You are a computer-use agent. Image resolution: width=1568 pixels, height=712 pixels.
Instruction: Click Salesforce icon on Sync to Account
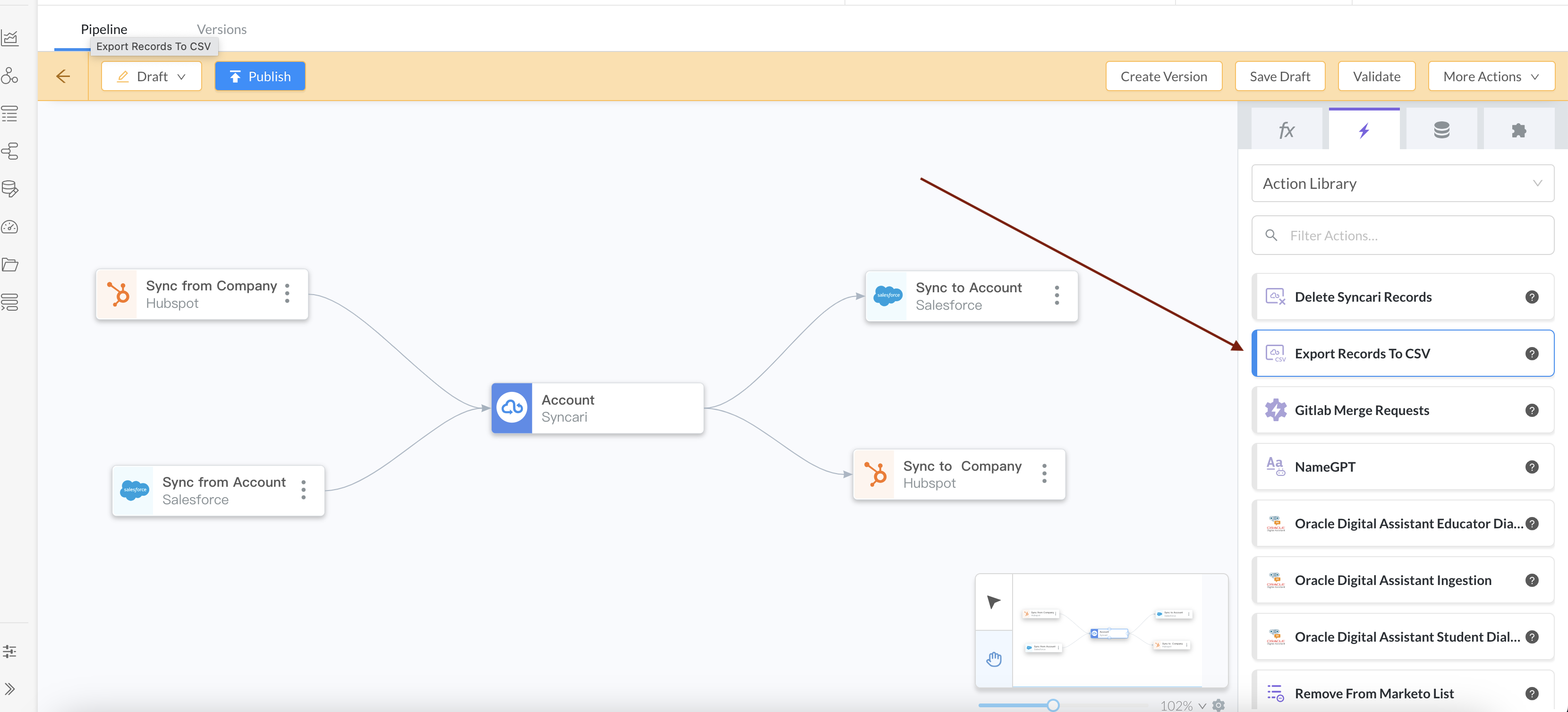pos(887,296)
